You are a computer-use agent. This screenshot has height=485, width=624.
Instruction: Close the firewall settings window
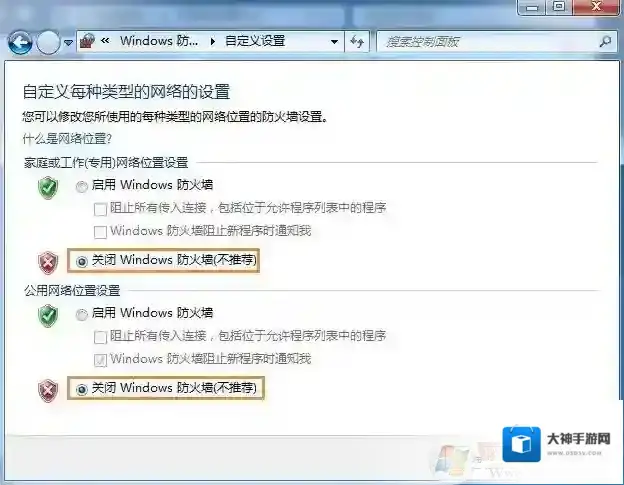coord(596,7)
